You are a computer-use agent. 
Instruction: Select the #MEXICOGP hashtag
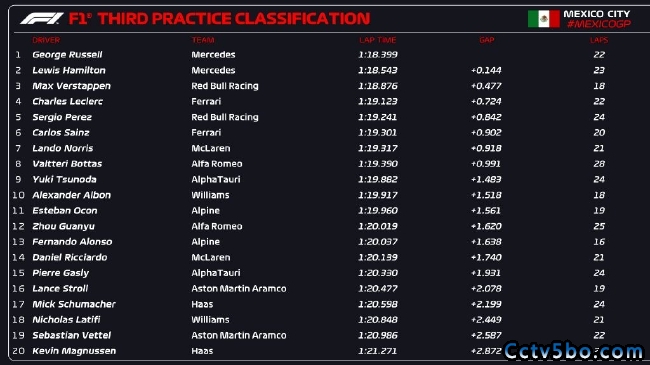[599, 24]
